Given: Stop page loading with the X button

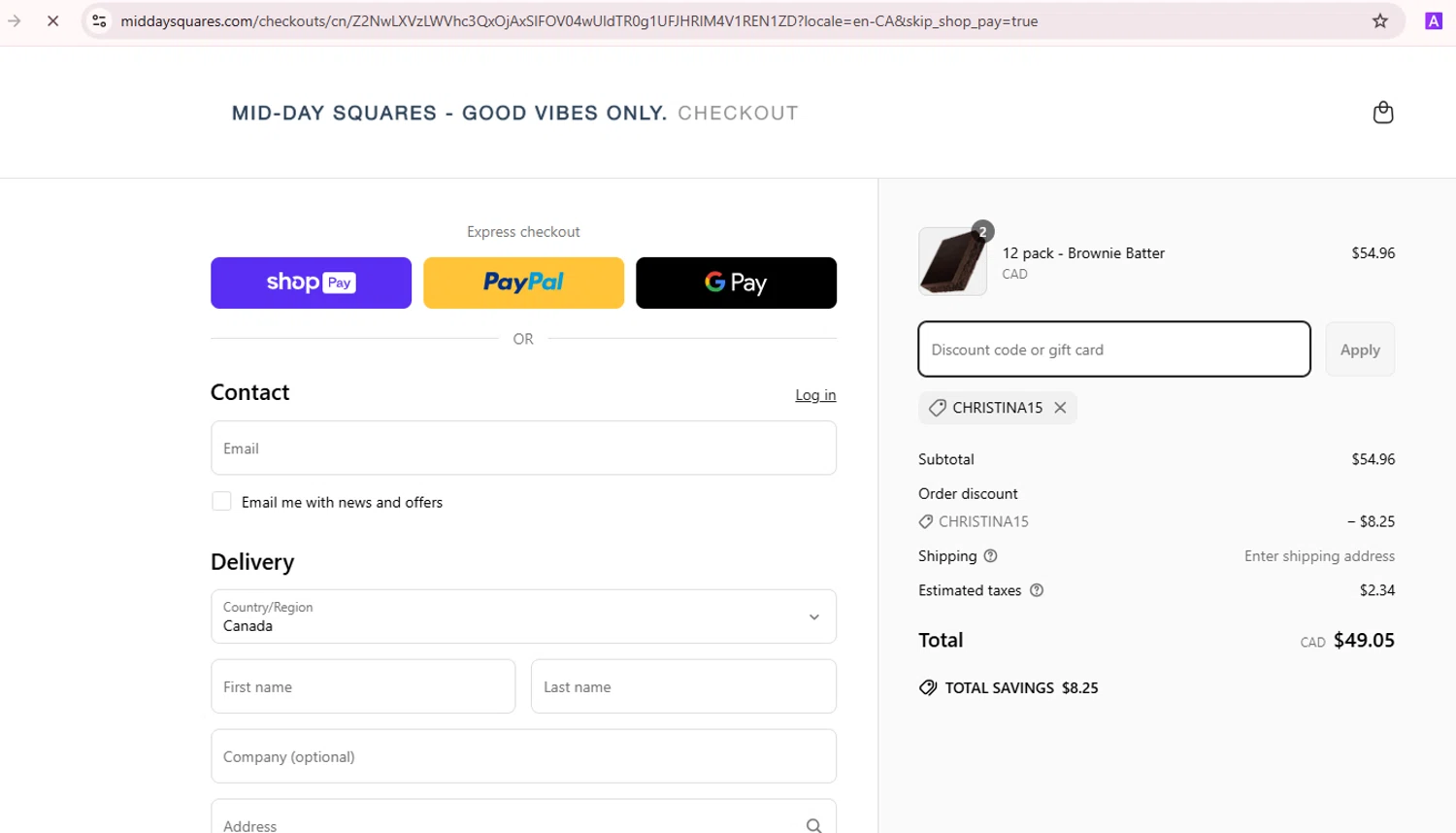Looking at the screenshot, I should click(53, 20).
